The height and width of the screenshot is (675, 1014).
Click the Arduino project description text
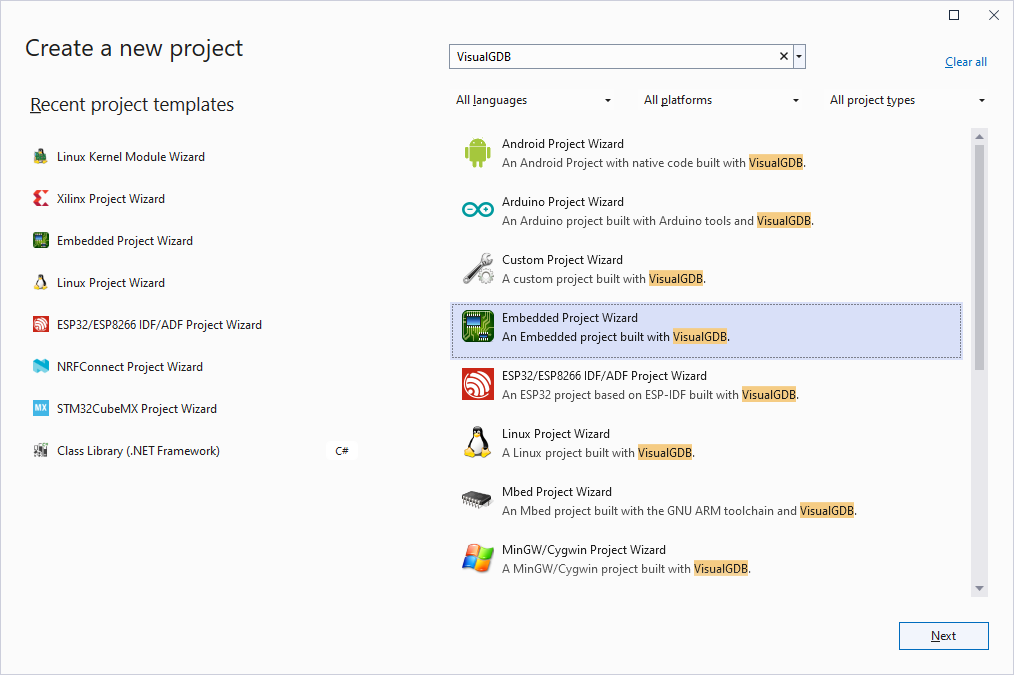click(658, 221)
